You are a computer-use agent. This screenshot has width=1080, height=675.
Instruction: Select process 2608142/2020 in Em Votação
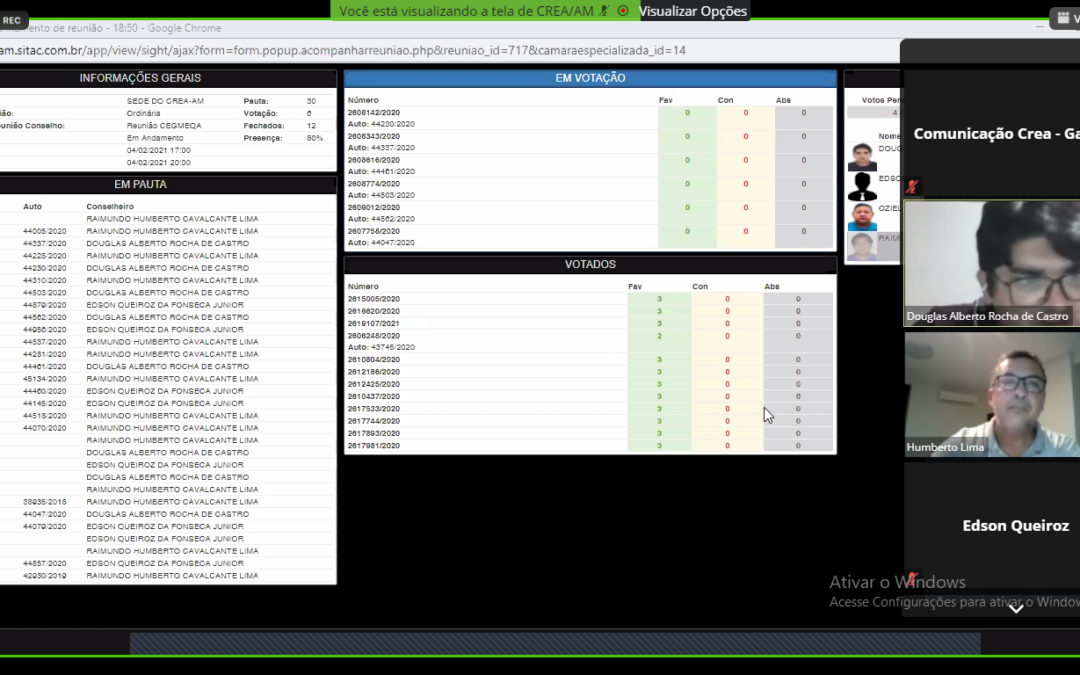point(373,112)
